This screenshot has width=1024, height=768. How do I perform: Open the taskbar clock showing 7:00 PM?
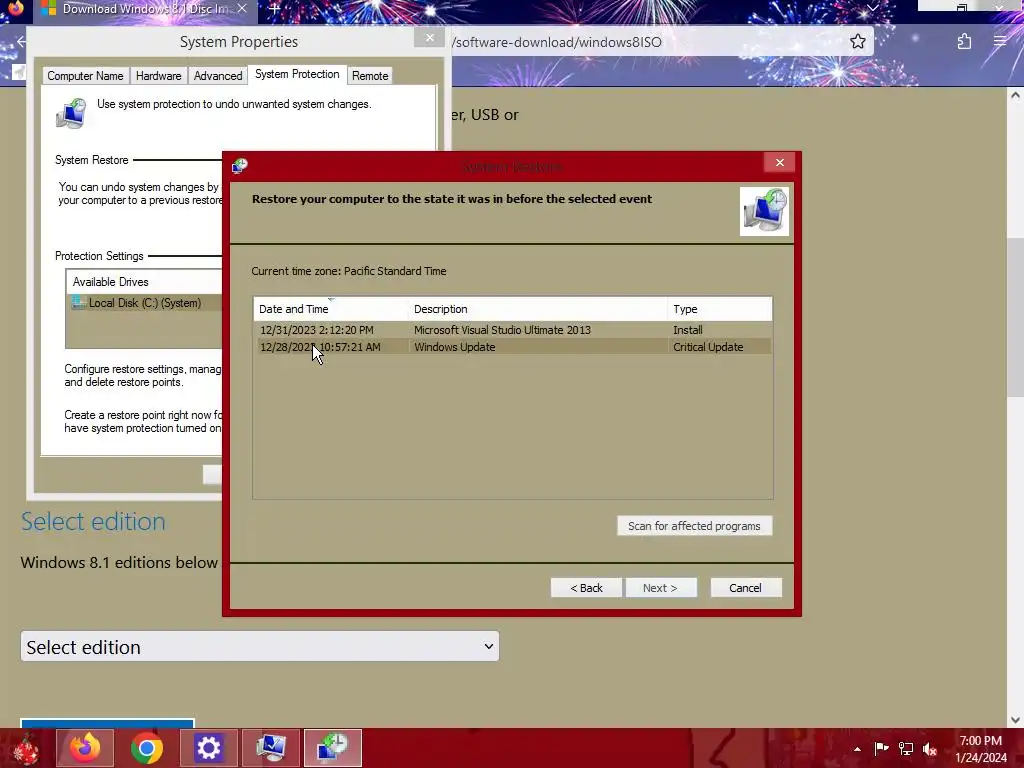pyautogui.click(x=981, y=749)
